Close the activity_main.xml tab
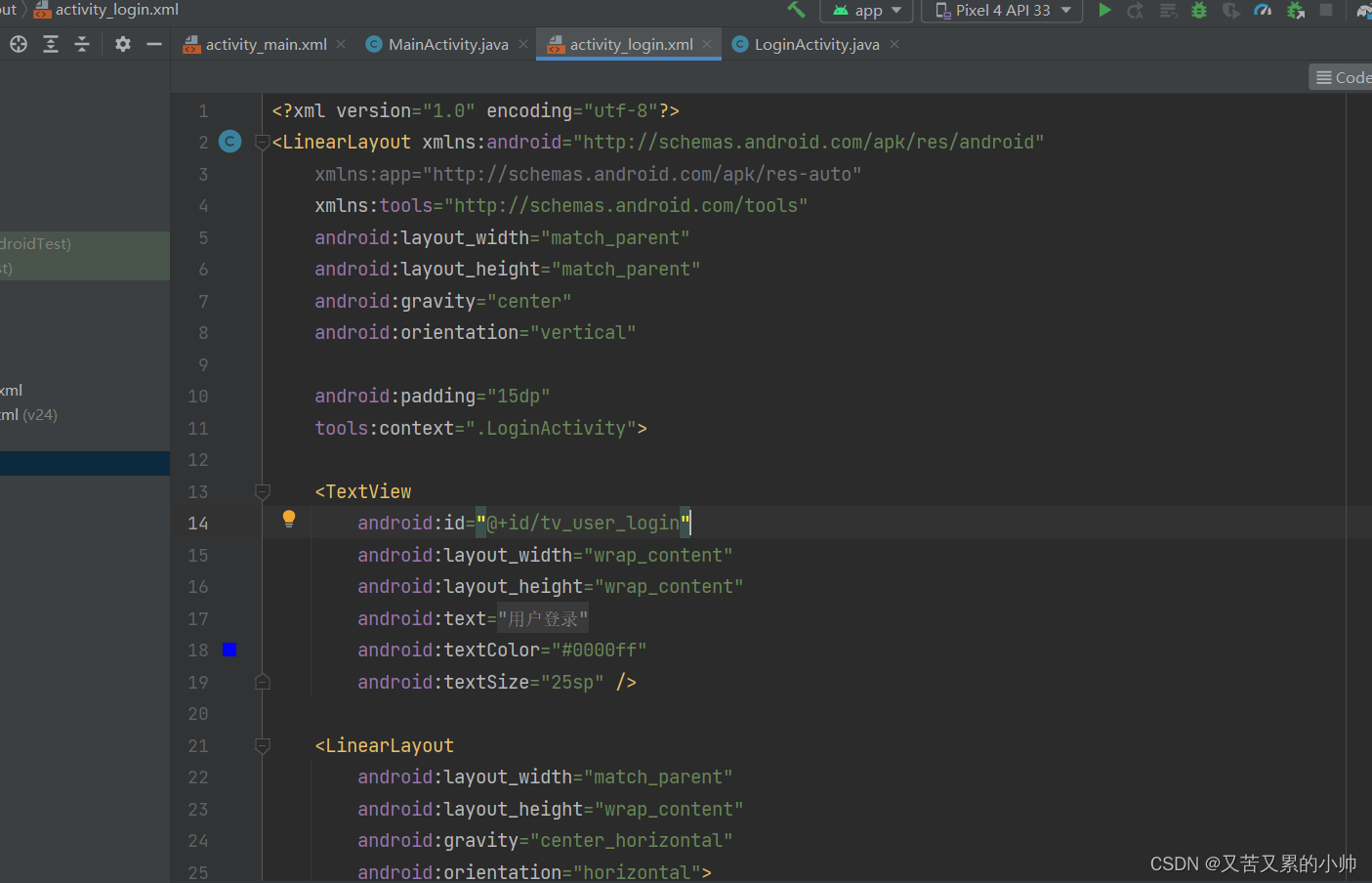 [x=341, y=44]
